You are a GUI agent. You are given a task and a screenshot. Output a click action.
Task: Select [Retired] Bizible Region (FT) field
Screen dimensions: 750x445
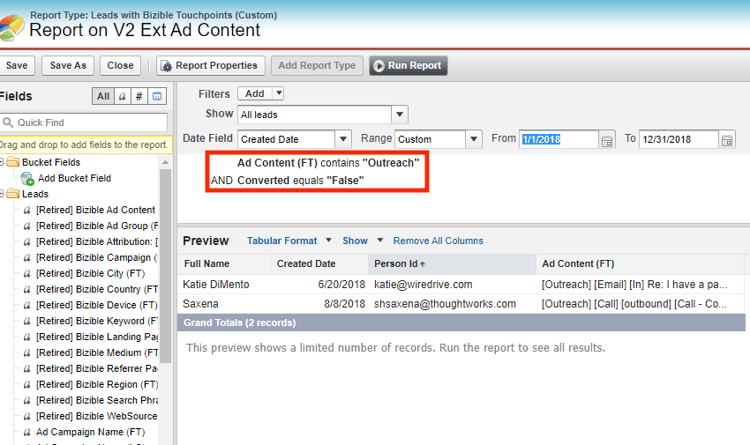click(97, 384)
